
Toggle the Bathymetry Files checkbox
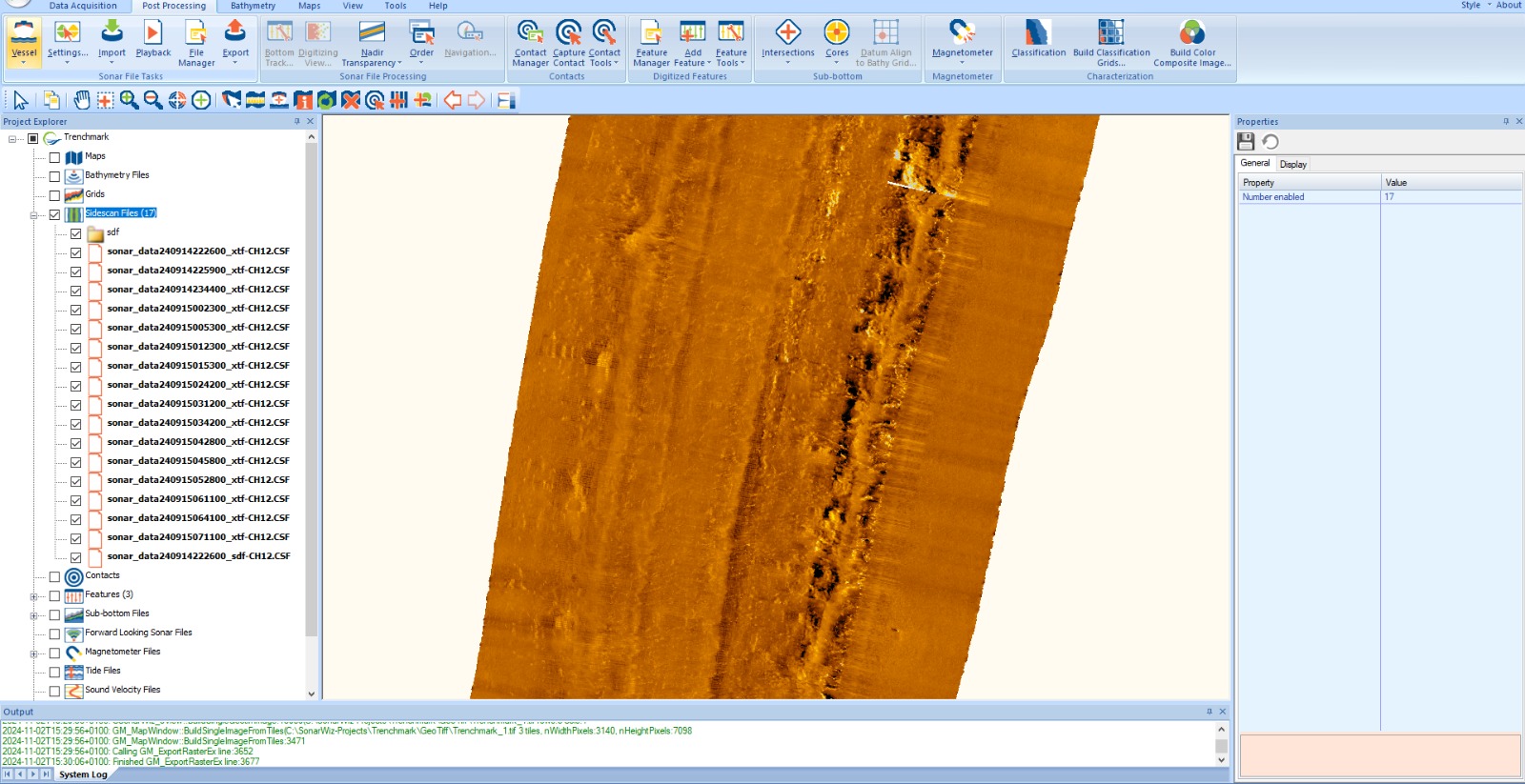[x=54, y=176]
